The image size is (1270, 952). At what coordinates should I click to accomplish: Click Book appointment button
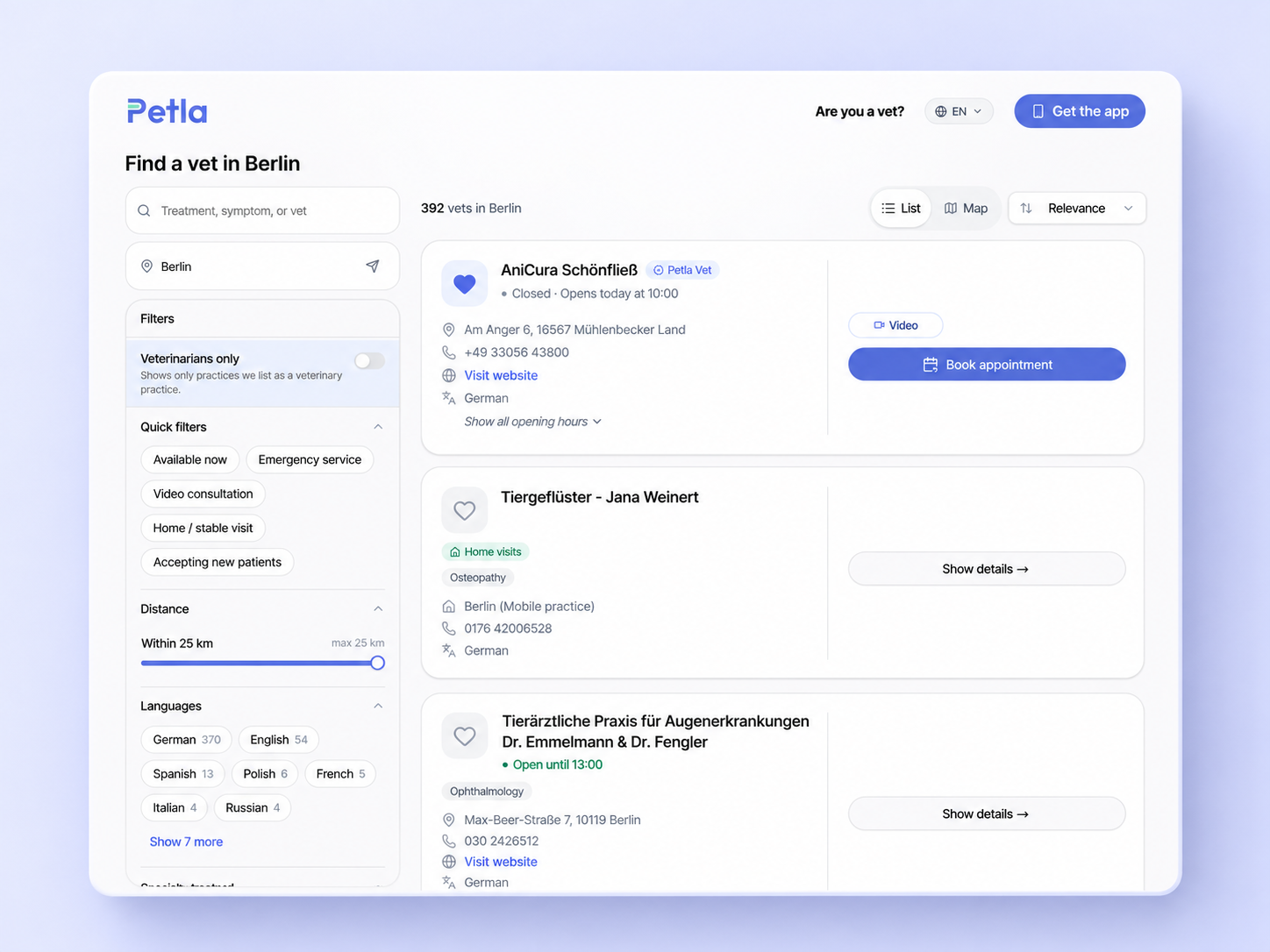(987, 365)
